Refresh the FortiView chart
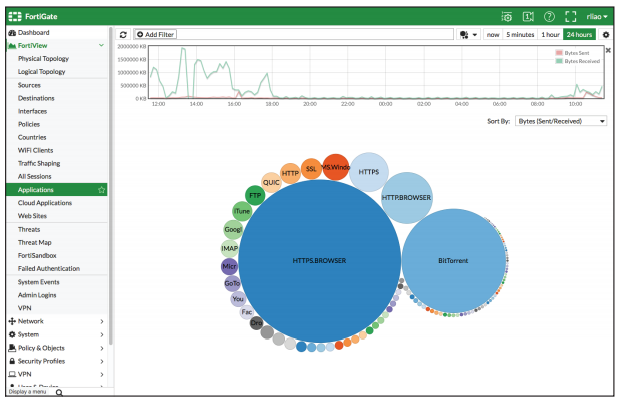This screenshot has height=402, width=619. coord(123,35)
